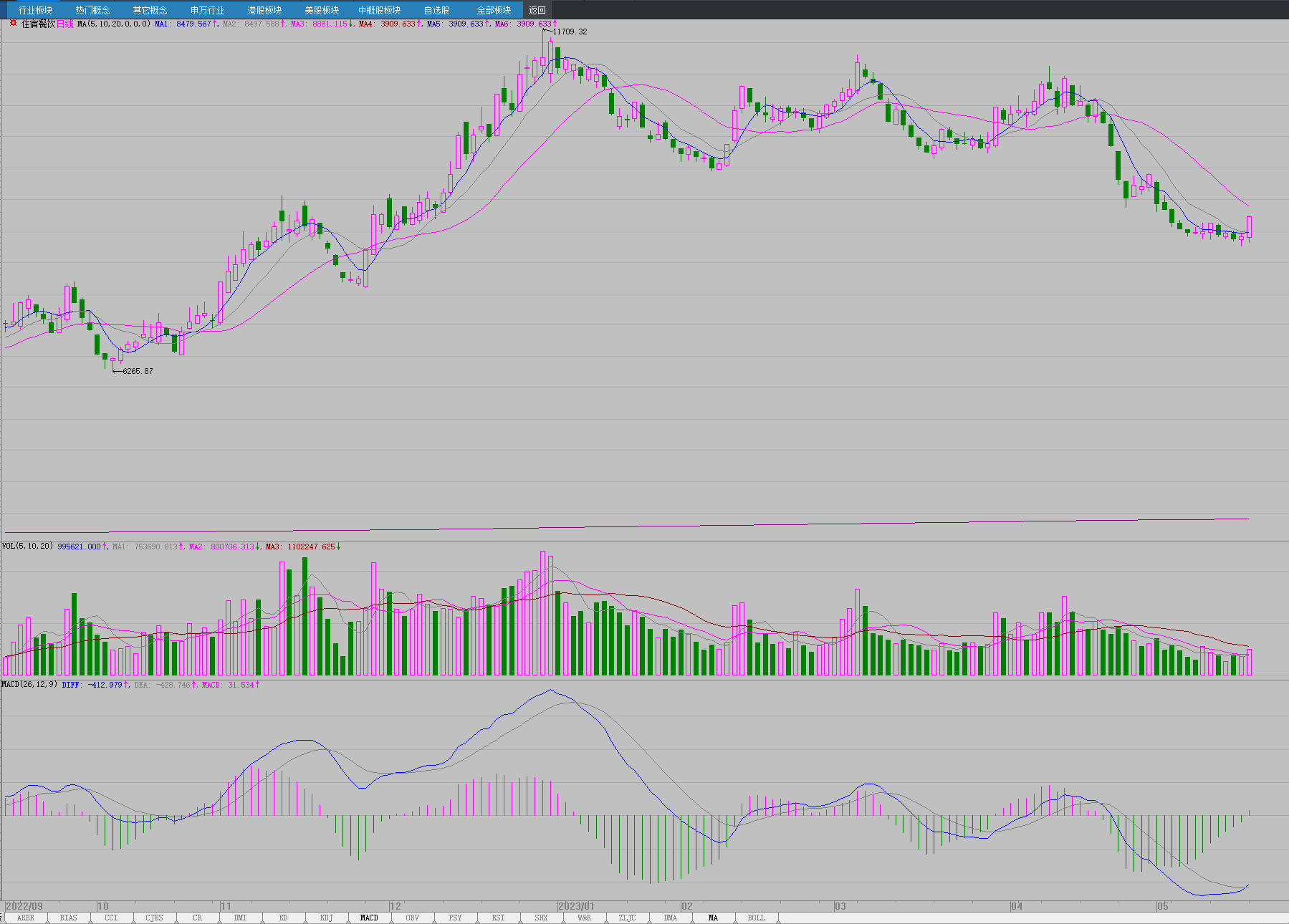
Task: Select the ARBR indicator tab
Action: [x=25, y=918]
